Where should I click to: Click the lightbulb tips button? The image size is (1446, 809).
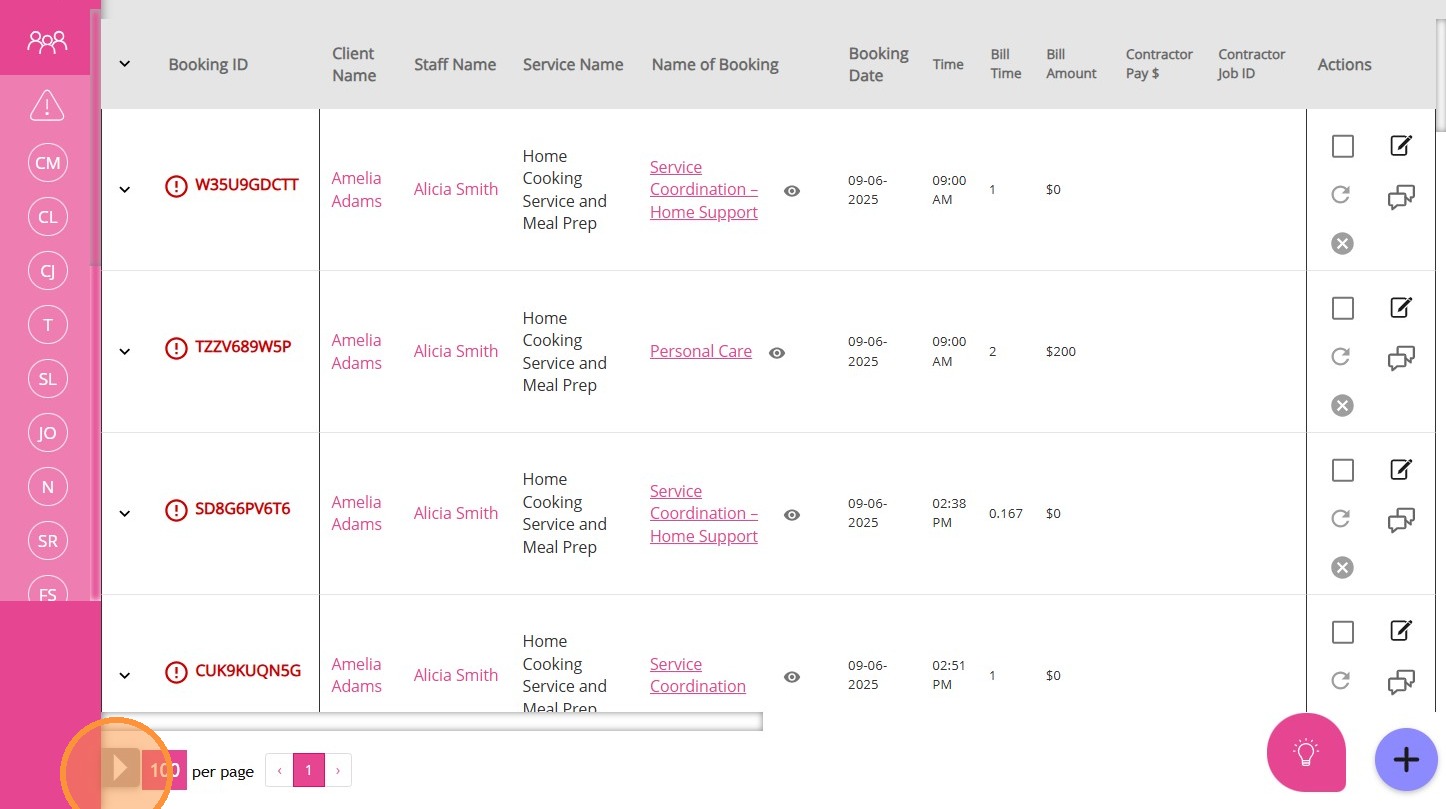[x=1305, y=753]
